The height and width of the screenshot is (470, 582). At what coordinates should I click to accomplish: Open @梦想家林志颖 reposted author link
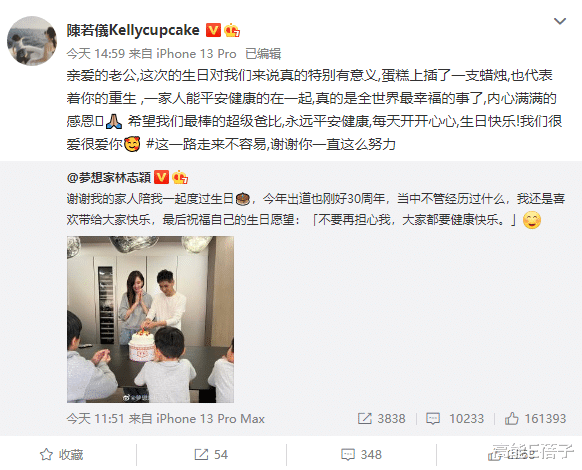click(x=108, y=177)
